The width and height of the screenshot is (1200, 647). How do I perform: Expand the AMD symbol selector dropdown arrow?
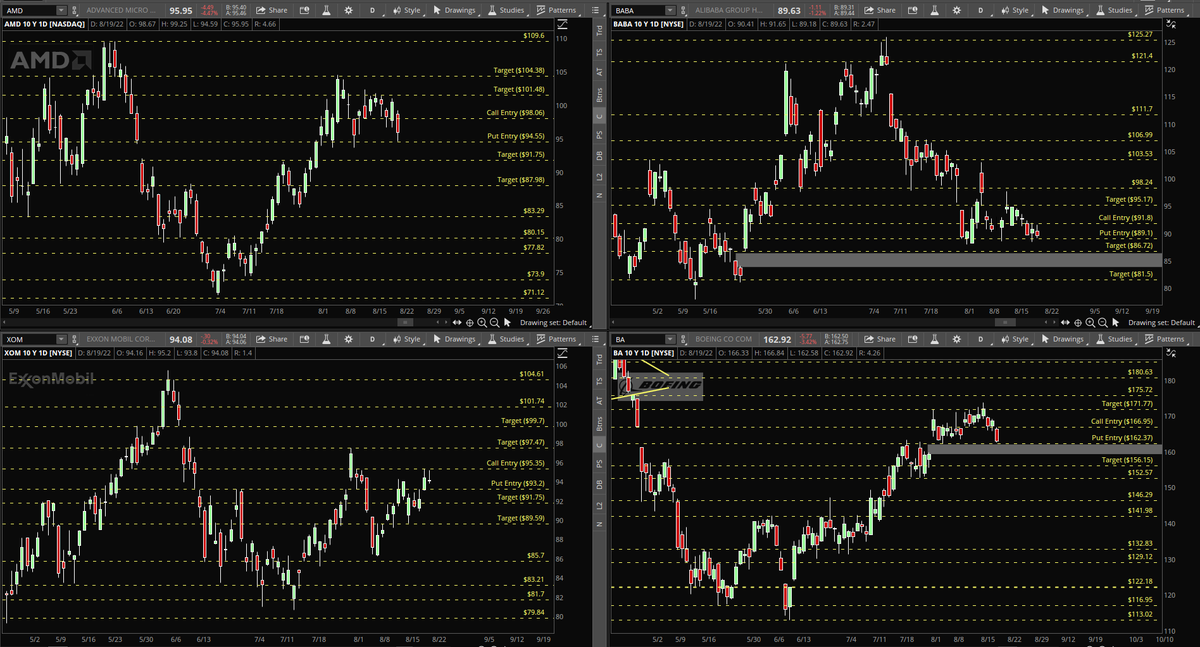pyautogui.click(x=61, y=10)
